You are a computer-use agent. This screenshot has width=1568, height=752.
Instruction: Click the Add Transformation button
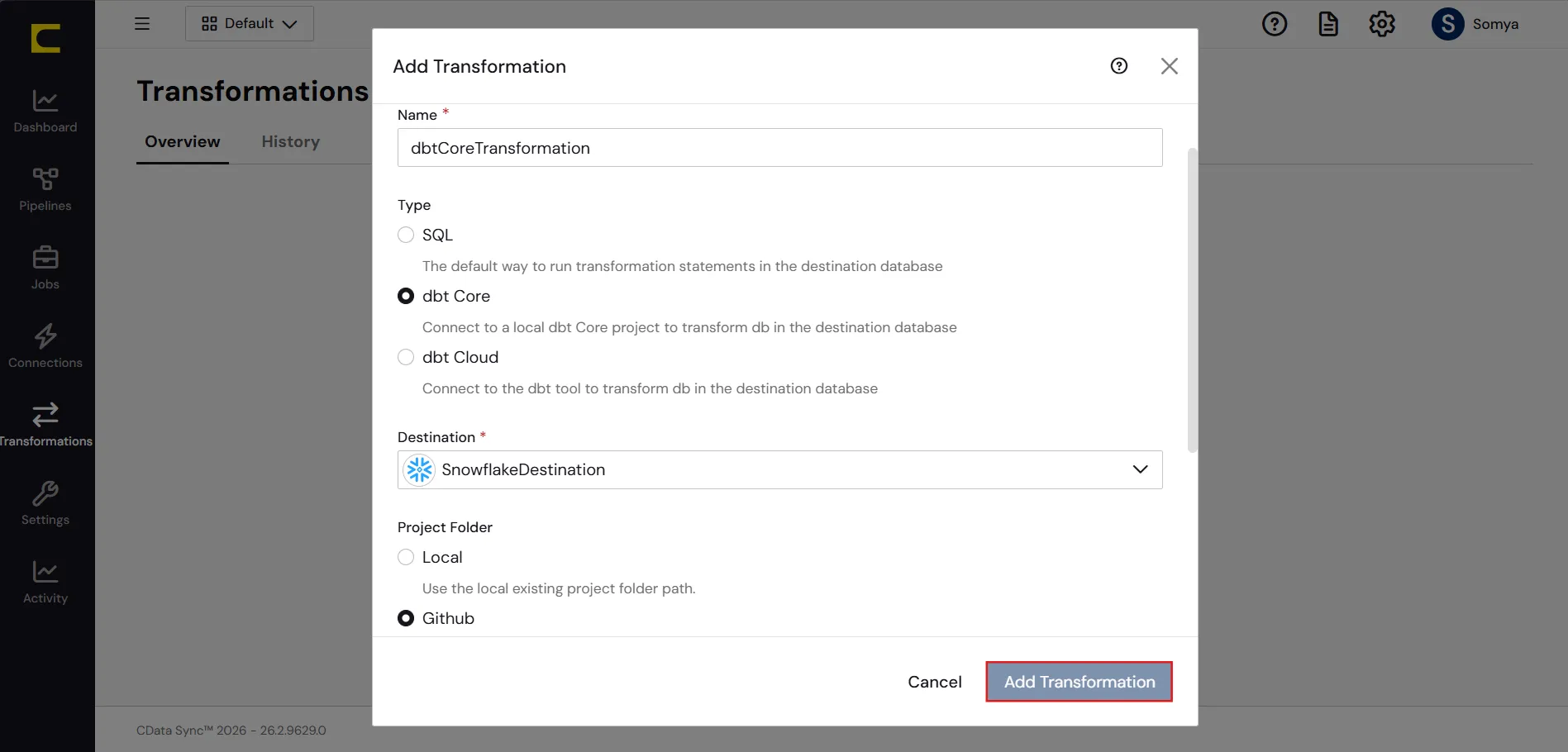pyautogui.click(x=1079, y=682)
